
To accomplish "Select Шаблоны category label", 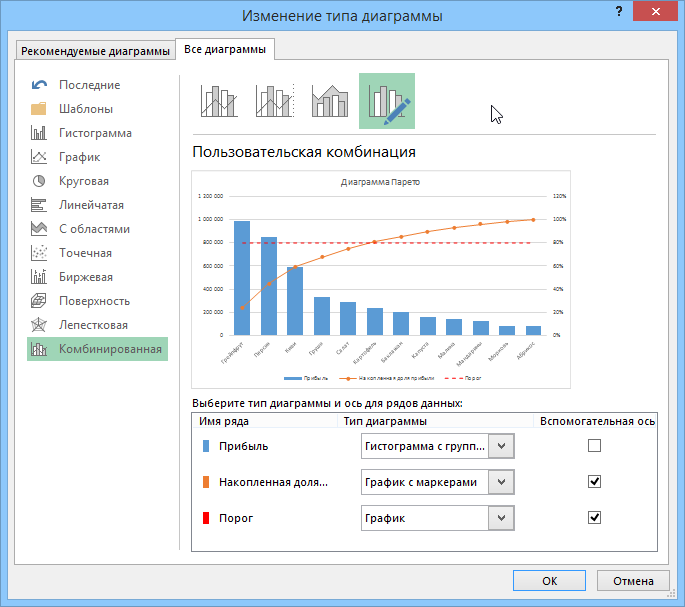I will [86, 109].
